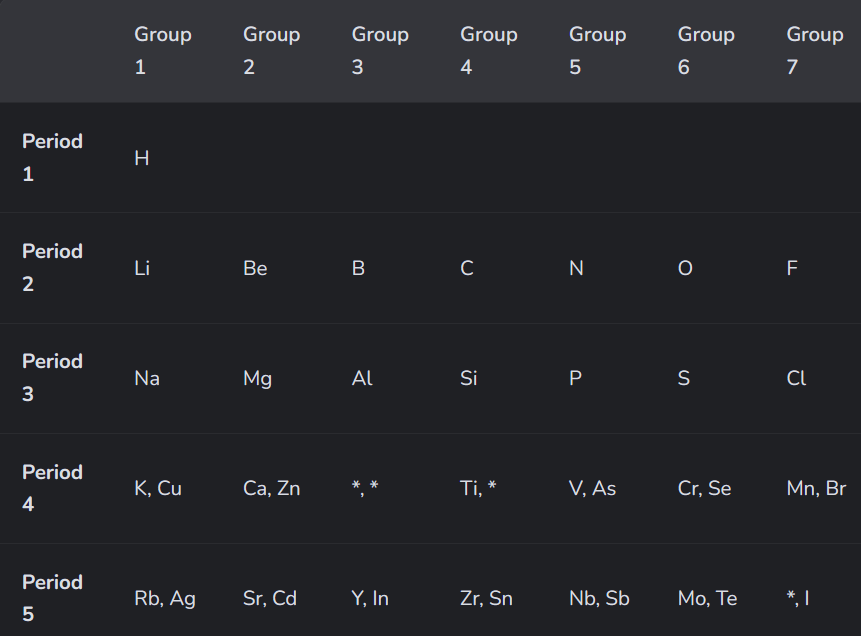This screenshot has height=636, width=861.
Task: Select the Mn, Br cell
Action: click(x=816, y=488)
